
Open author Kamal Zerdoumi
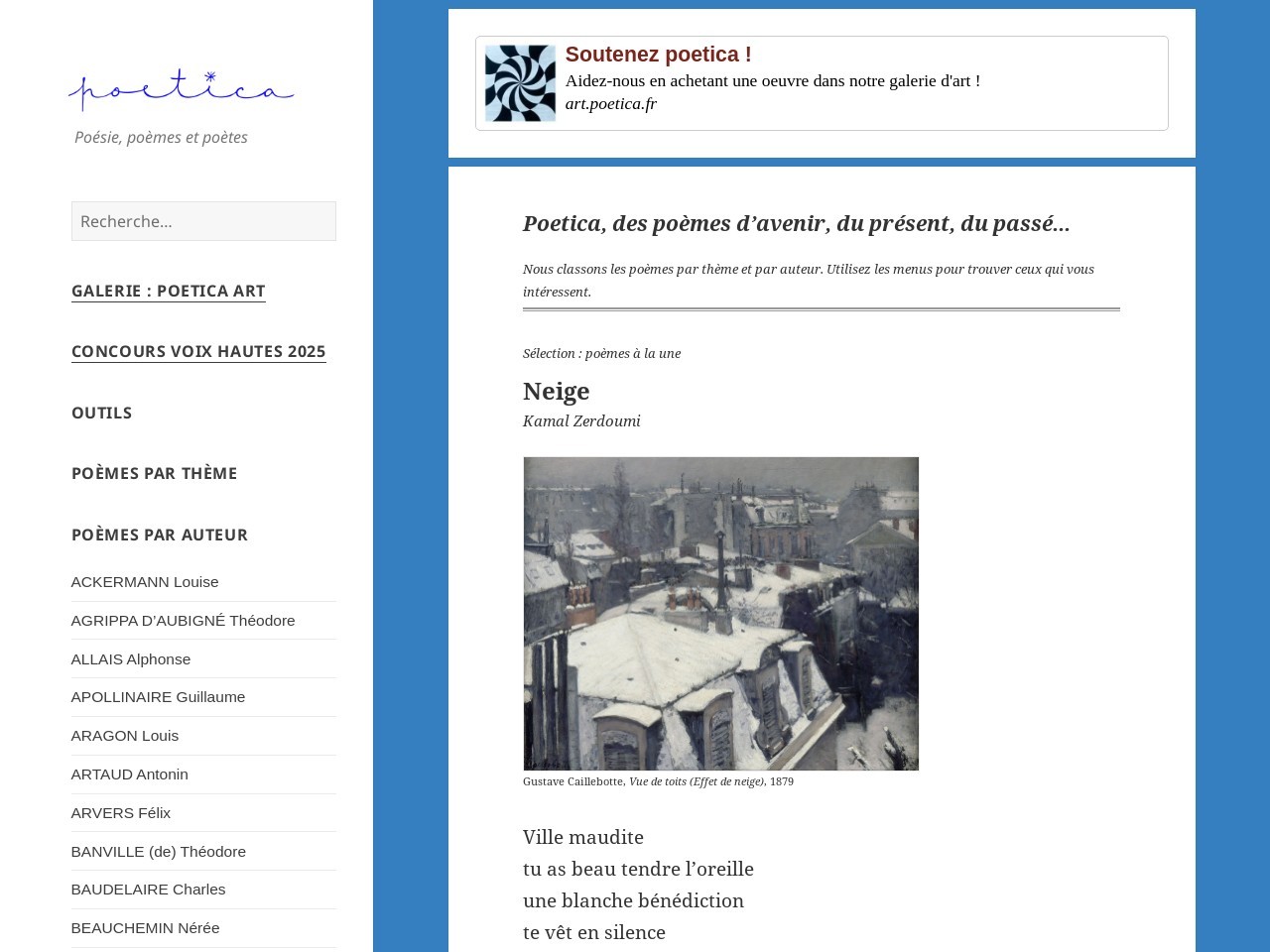(581, 420)
